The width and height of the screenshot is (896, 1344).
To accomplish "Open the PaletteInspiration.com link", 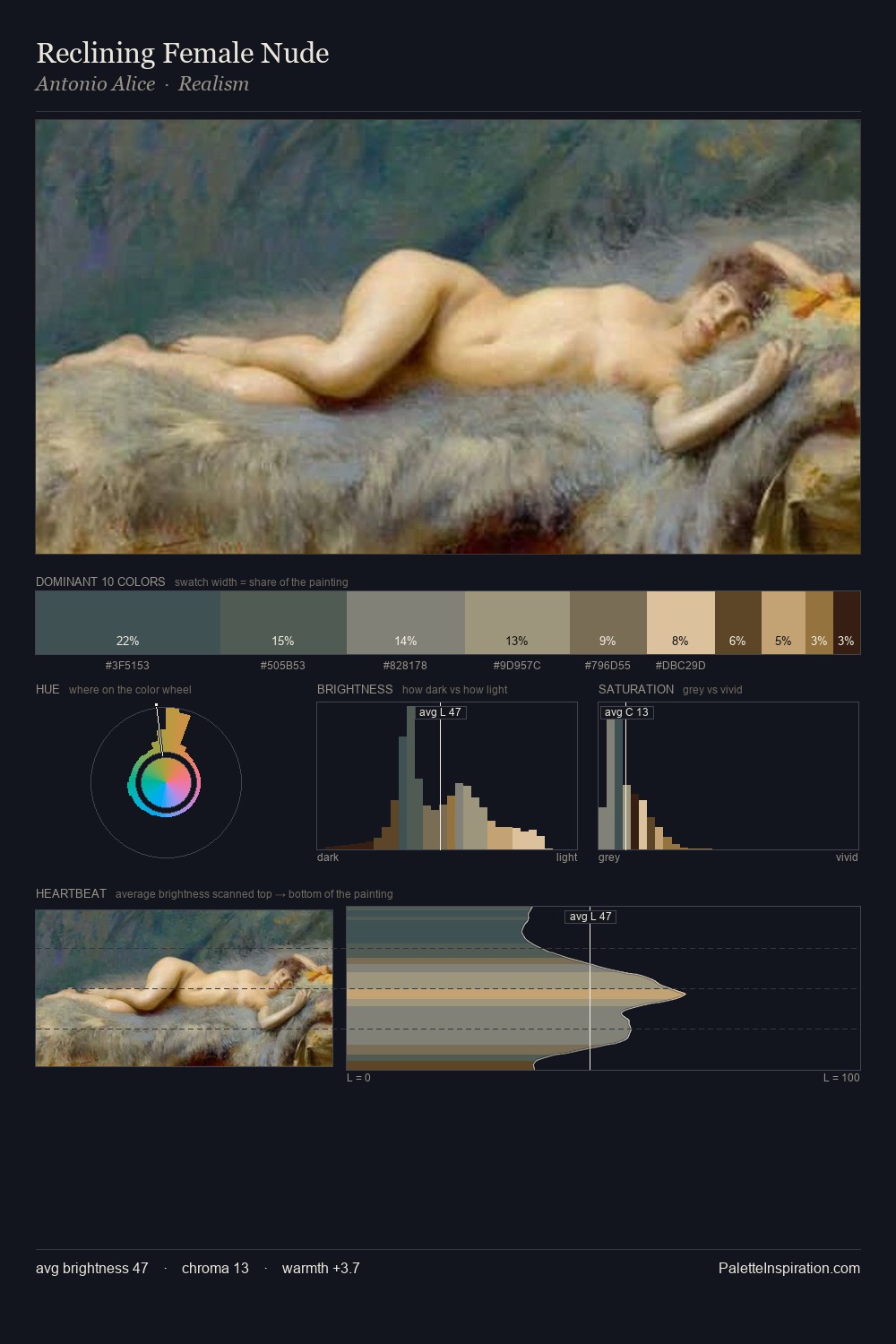I will click(789, 1268).
